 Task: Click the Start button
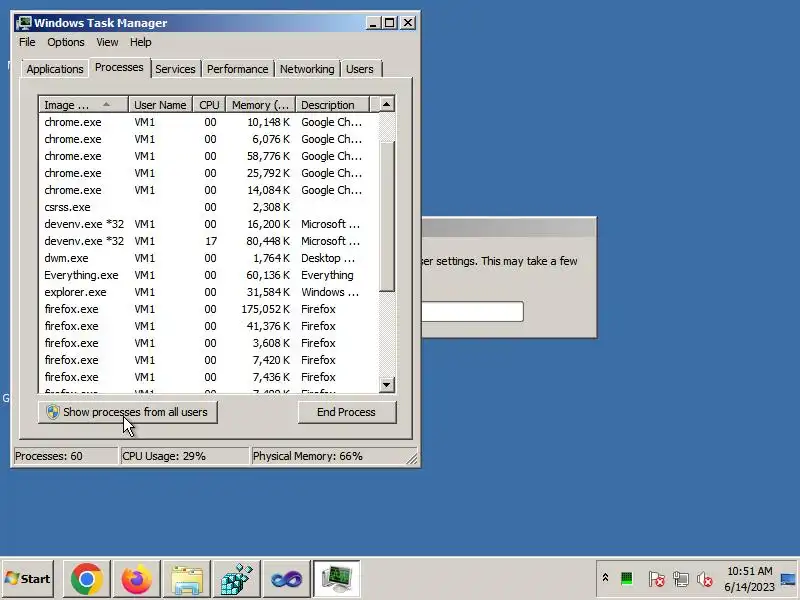[x=28, y=579]
